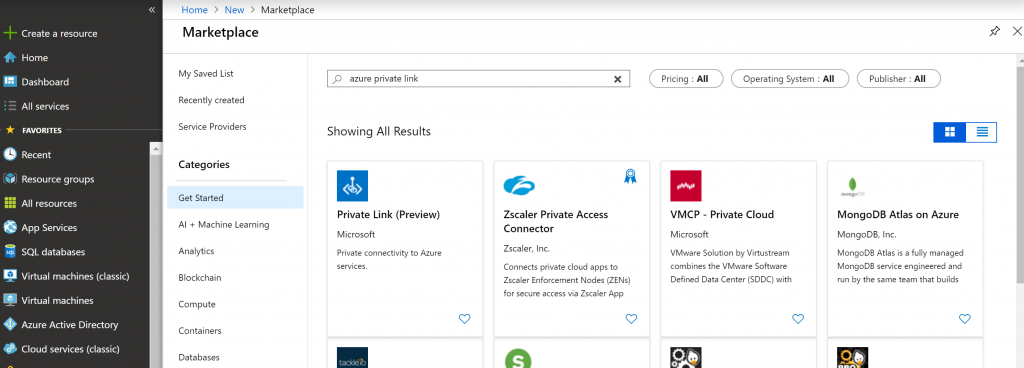Click 'Zscaler, Inc.' publisher text

tap(527, 249)
